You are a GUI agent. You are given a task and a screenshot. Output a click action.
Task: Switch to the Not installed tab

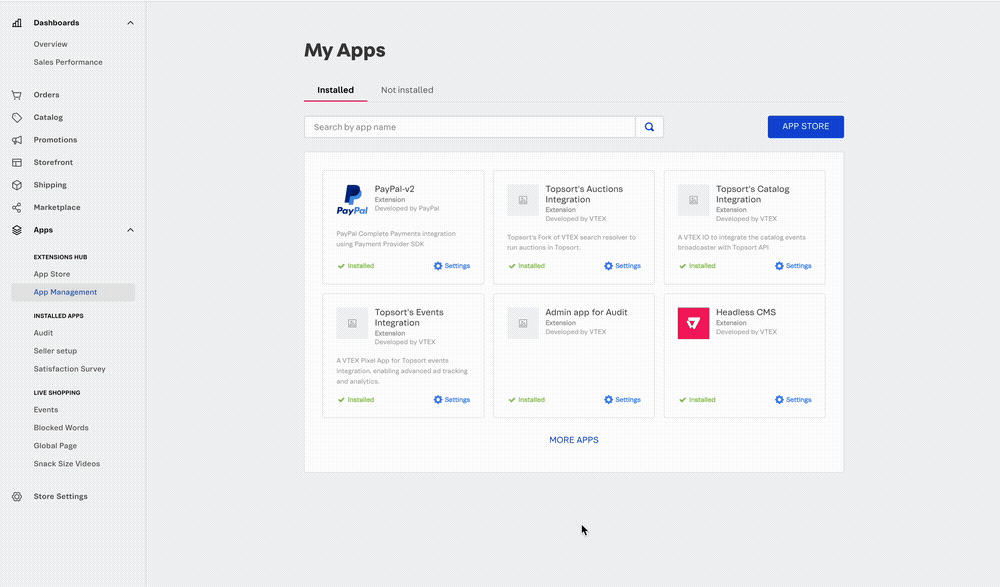coord(406,89)
